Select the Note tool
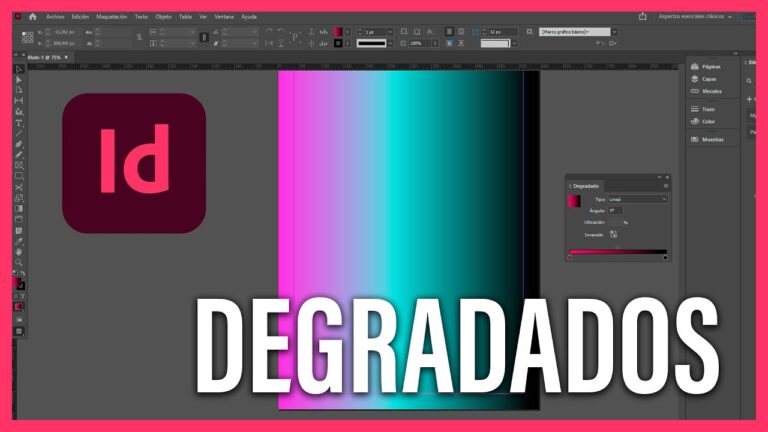The width and height of the screenshot is (768, 432). (19, 230)
